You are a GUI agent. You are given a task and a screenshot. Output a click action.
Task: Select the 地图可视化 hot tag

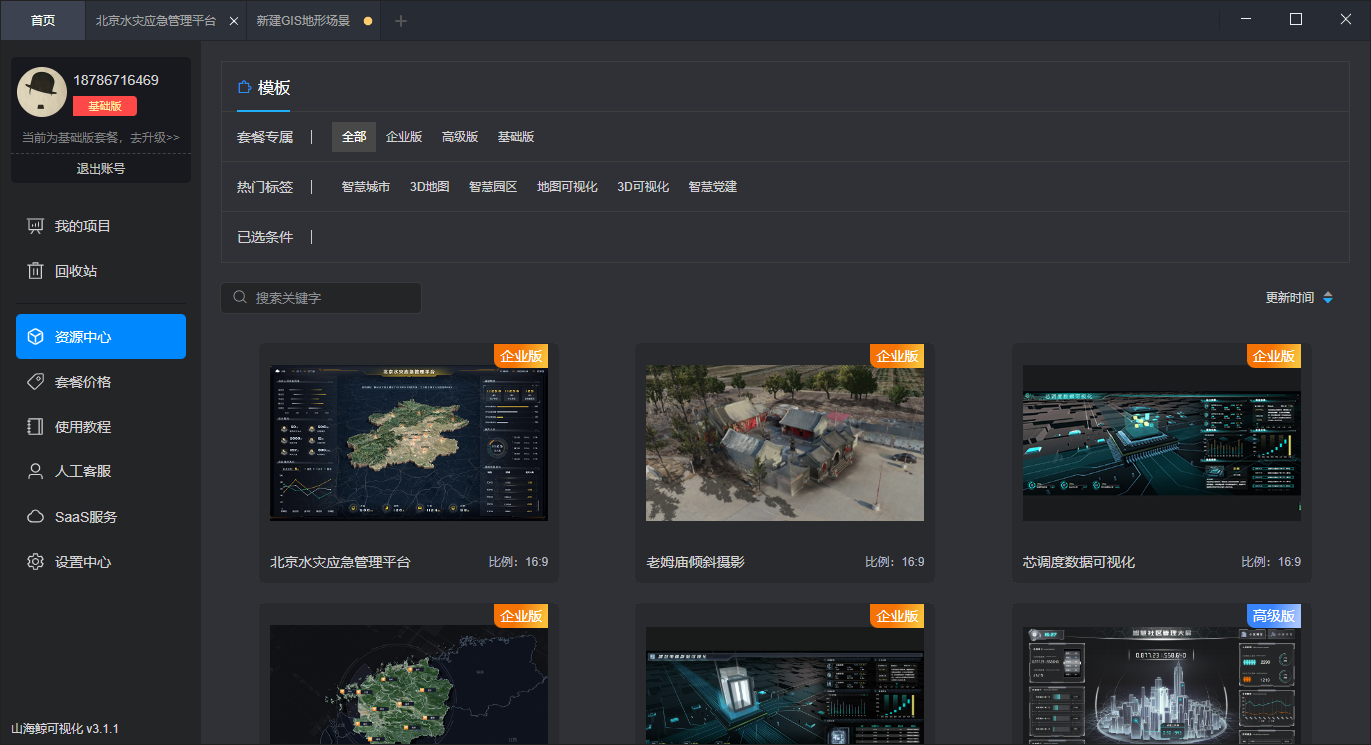click(x=567, y=187)
